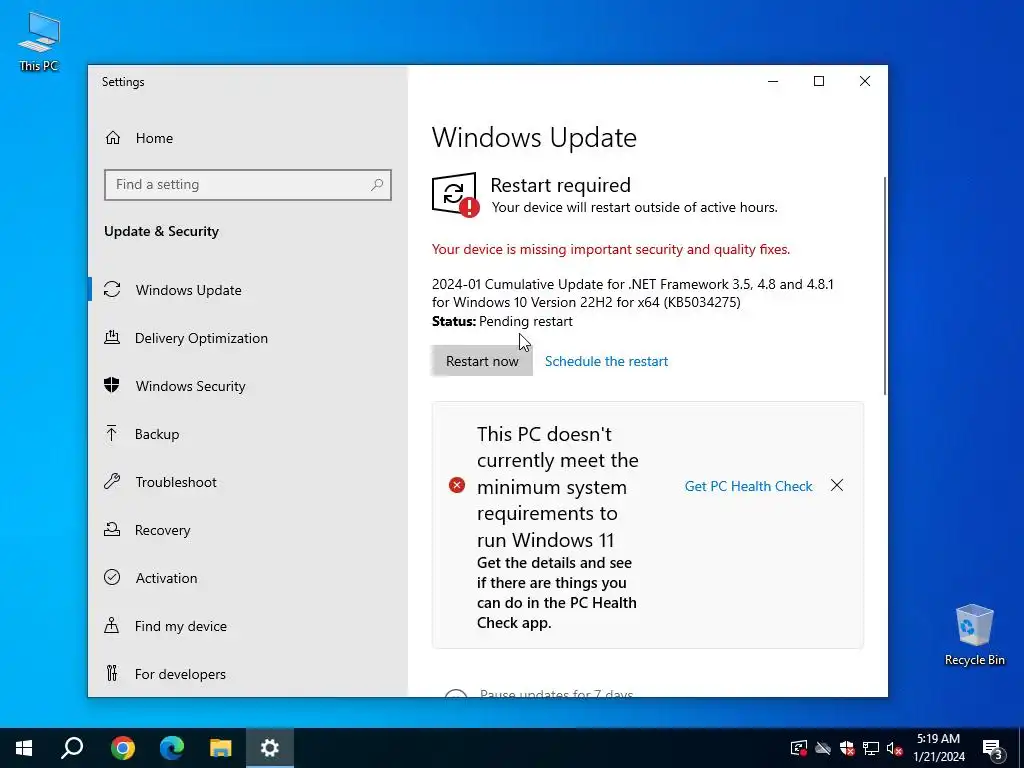Click the Windows Security shield icon
1024x768 pixels.
click(112, 385)
